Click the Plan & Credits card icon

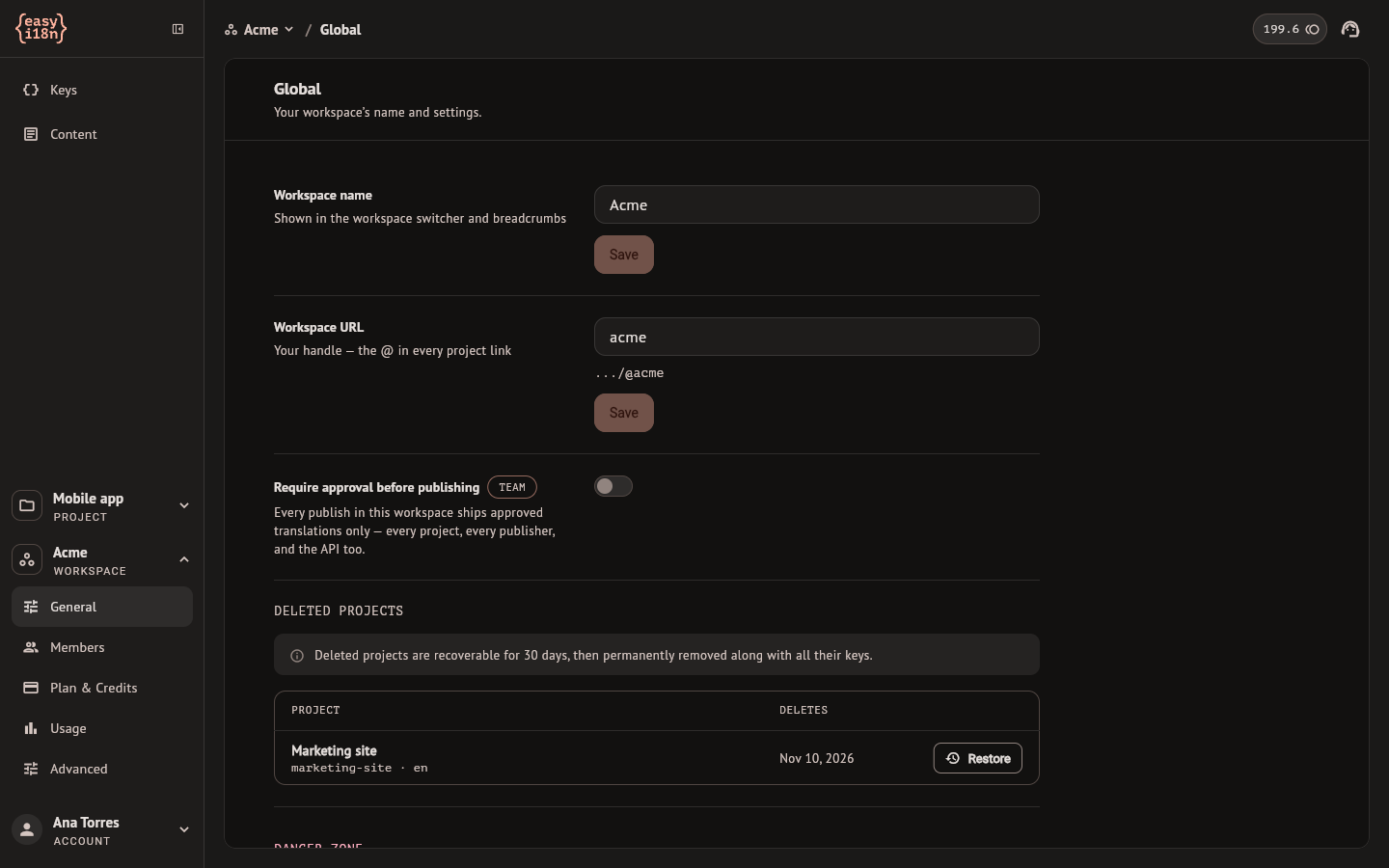coord(31,688)
